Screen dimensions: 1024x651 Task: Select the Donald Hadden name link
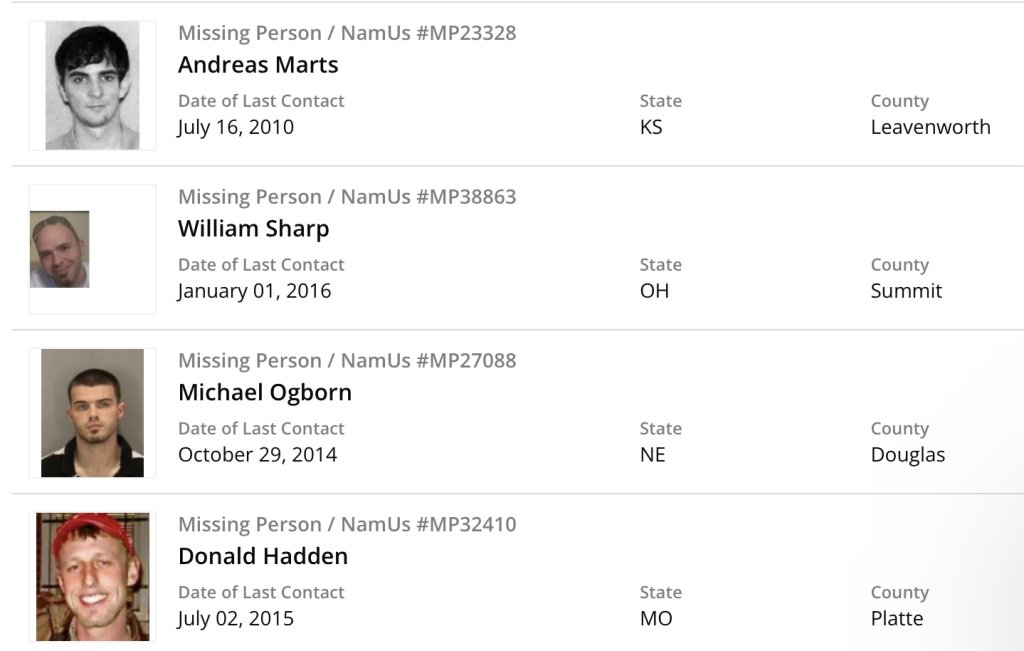click(263, 557)
